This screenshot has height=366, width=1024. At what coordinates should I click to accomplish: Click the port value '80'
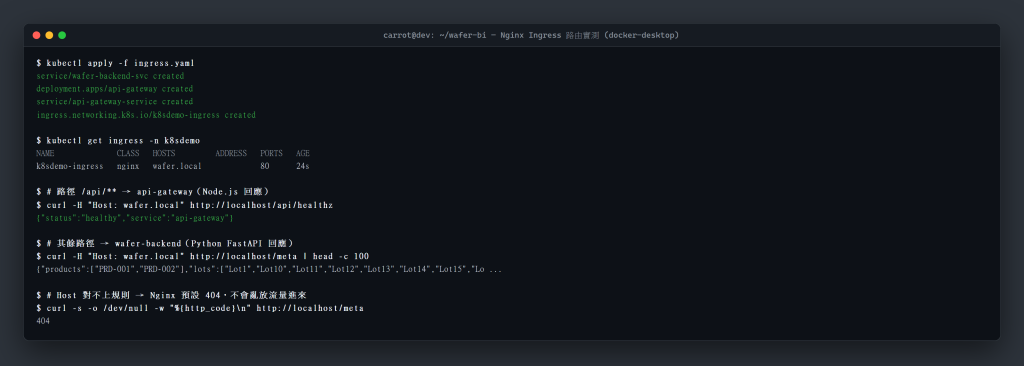click(265, 167)
